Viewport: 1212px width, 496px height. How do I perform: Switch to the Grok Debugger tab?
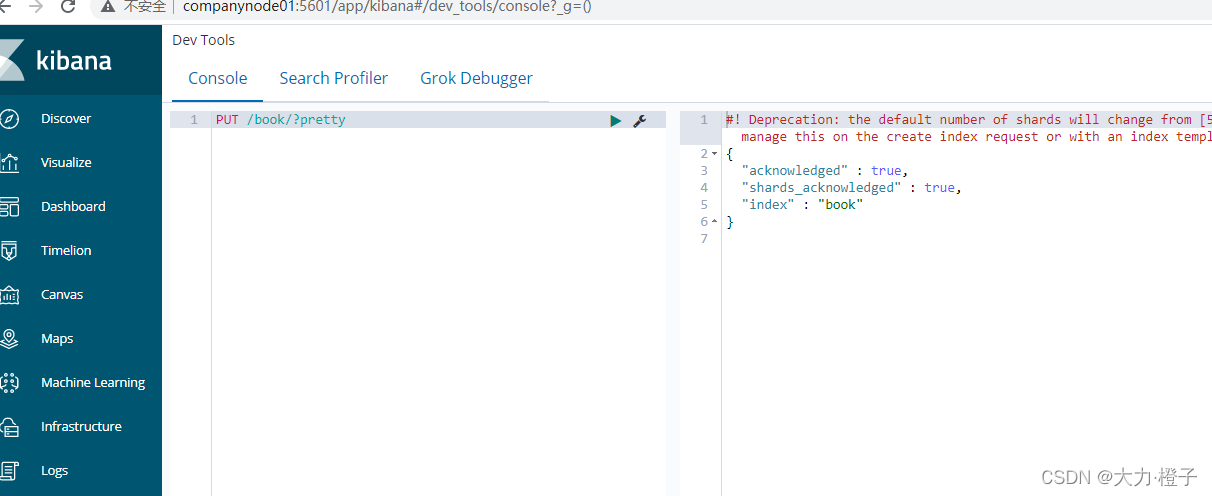tap(476, 78)
